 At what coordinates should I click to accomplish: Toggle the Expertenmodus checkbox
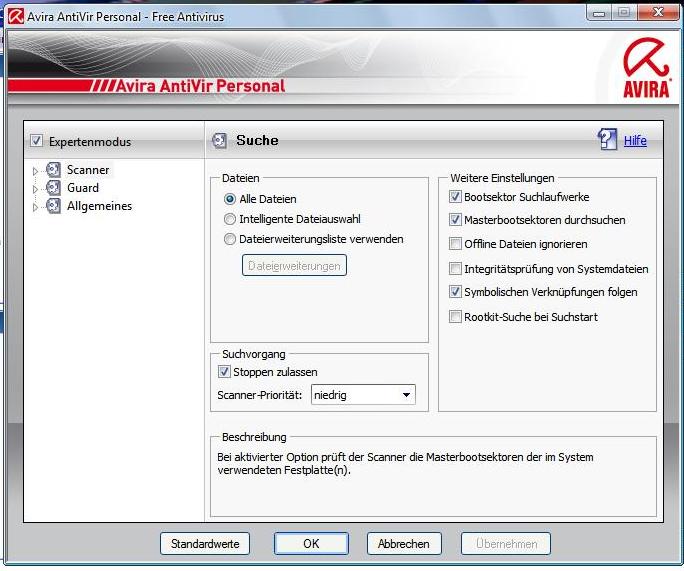tap(36, 141)
